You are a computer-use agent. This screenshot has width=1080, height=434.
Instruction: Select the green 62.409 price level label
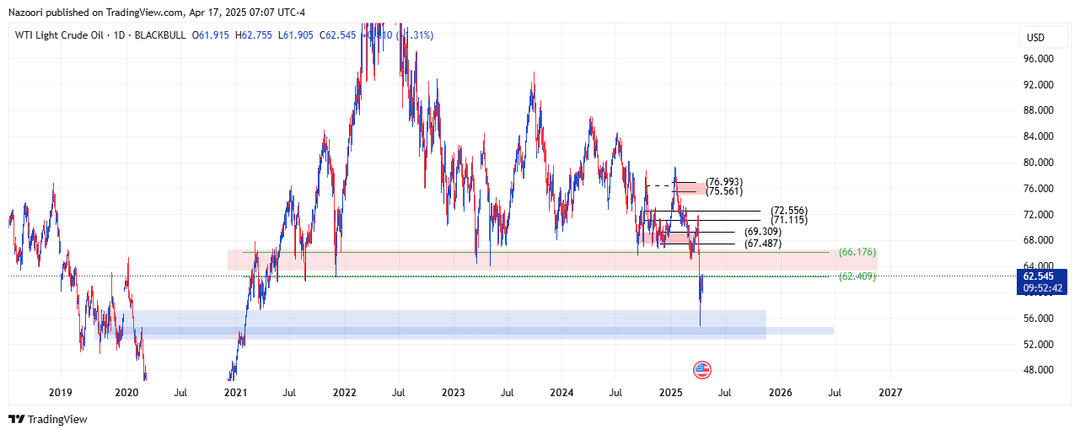(857, 276)
